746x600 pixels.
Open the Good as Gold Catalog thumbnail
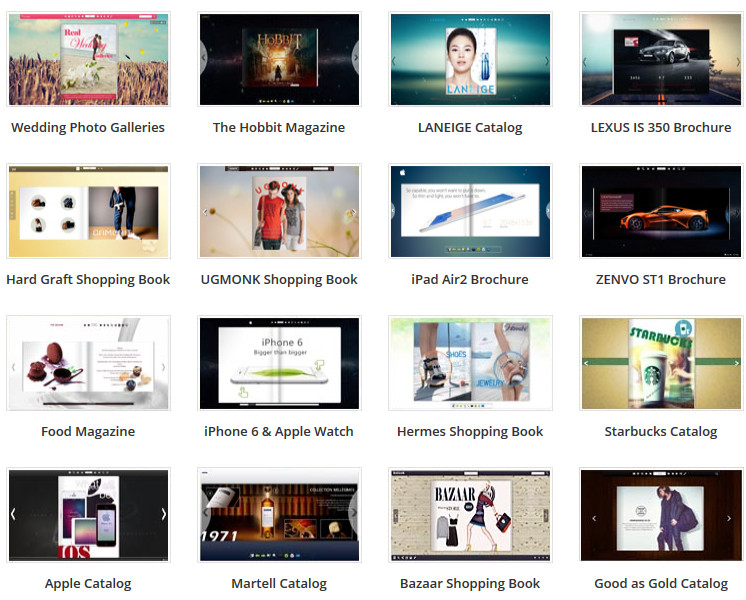pos(661,515)
